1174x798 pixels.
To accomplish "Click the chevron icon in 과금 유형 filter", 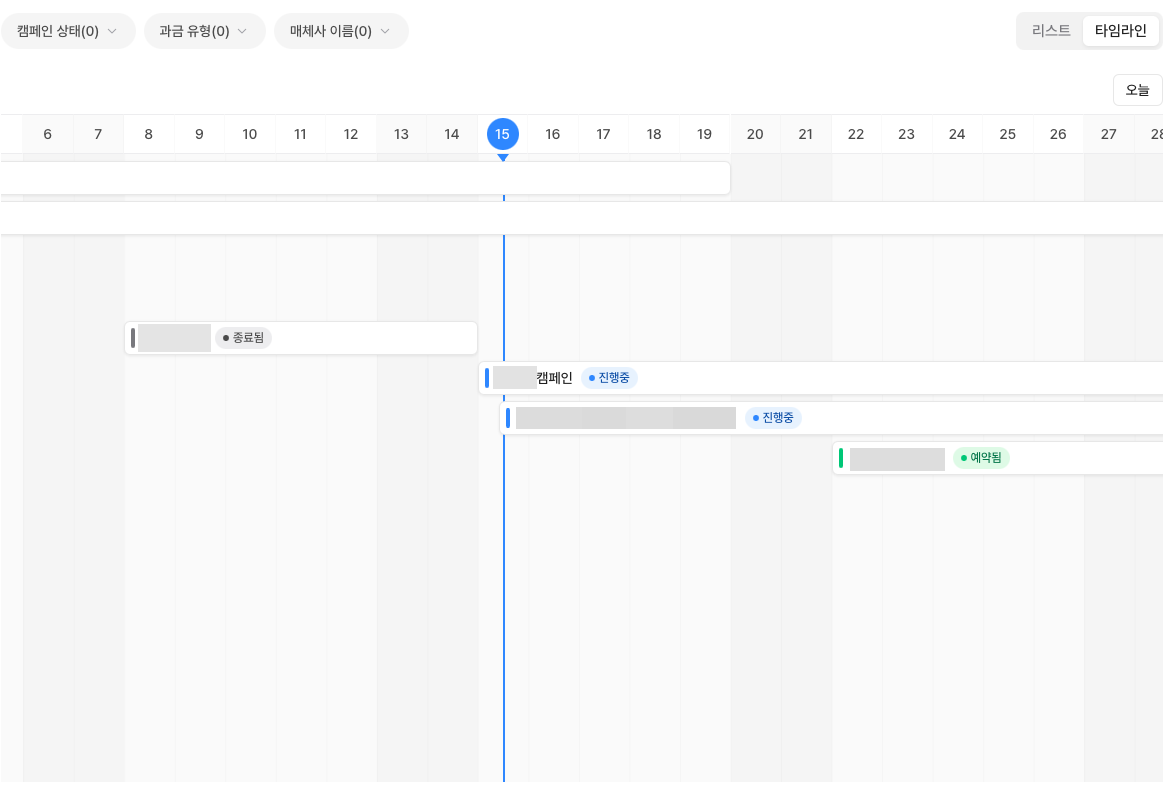I will [x=242, y=31].
